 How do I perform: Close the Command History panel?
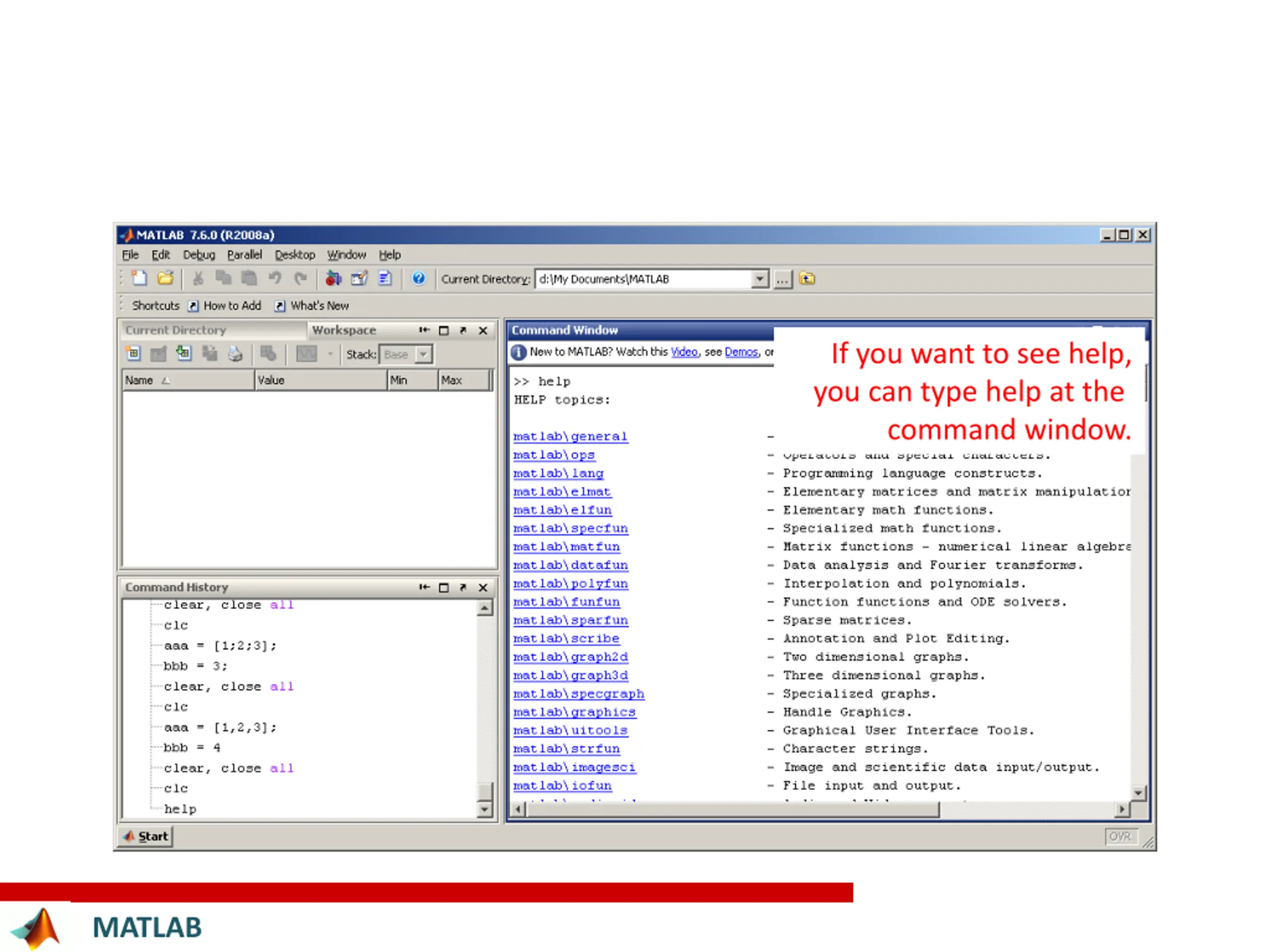click(483, 588)
